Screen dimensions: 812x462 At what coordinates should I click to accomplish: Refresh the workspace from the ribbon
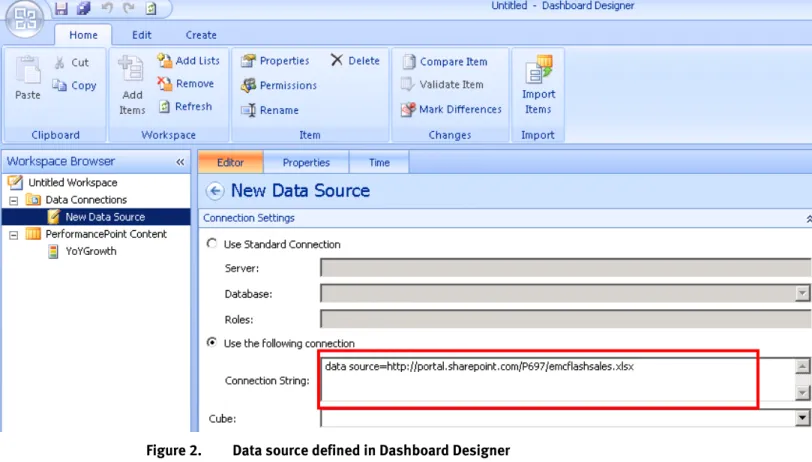point(185,106)
